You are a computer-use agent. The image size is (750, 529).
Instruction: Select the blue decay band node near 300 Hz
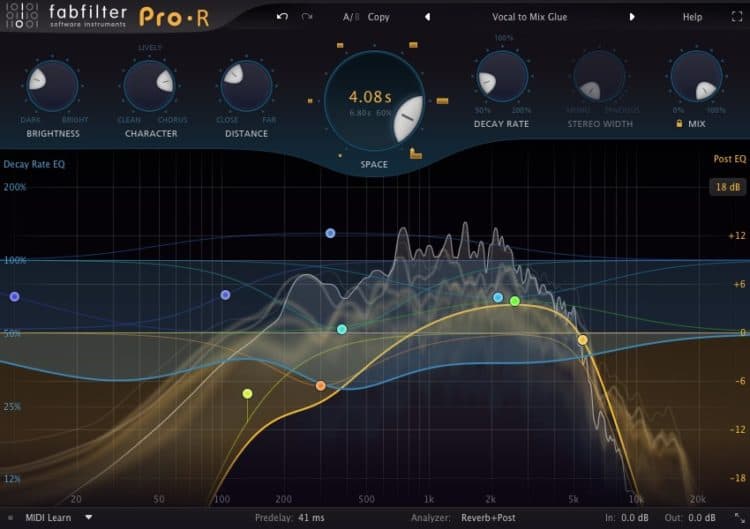[x=330, y=233]
